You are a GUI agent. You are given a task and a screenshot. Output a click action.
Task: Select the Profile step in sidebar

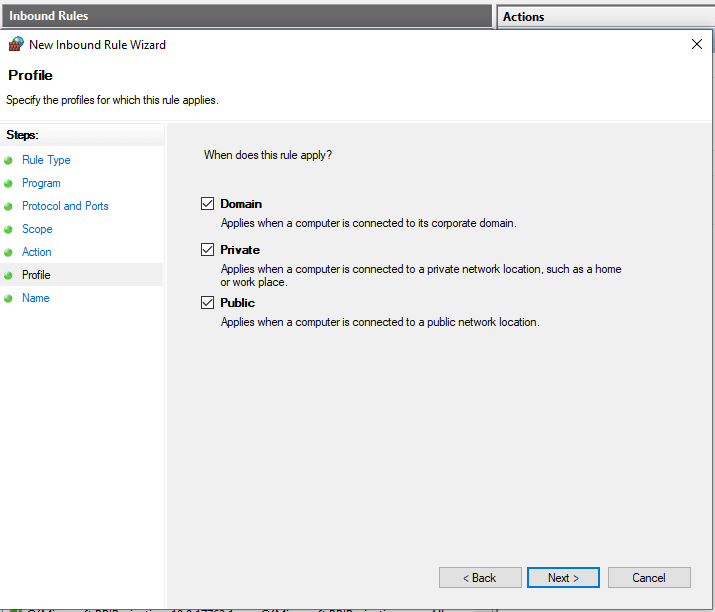[36, 275]
